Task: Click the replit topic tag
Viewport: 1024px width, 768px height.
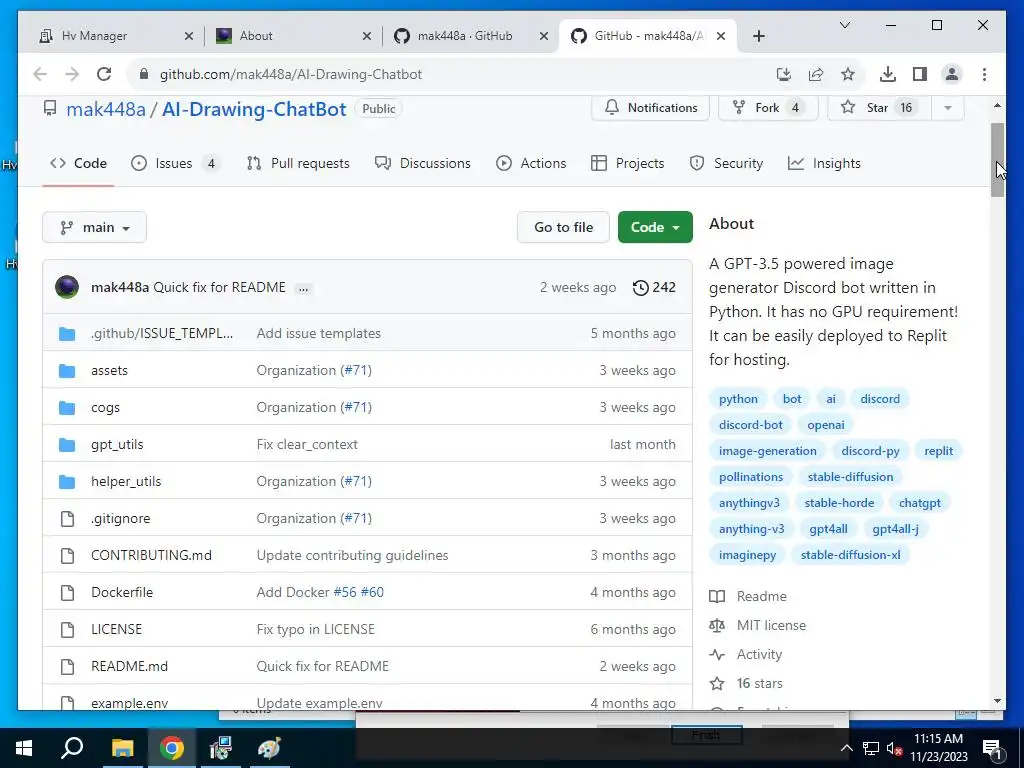Action: coord(938,451)
